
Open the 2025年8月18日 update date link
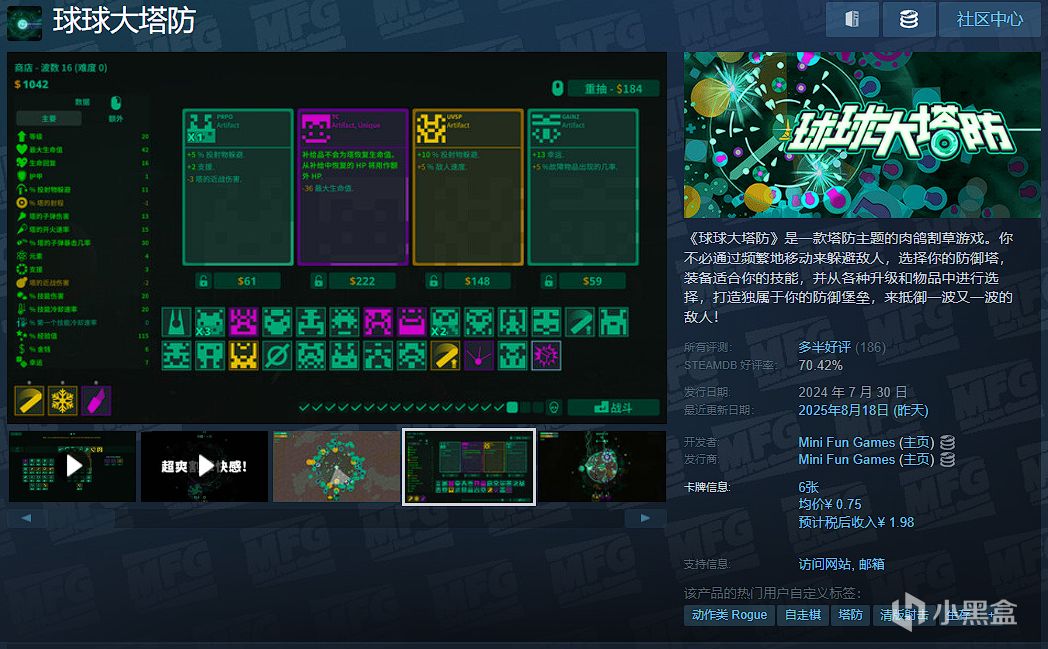pos(863,410)
